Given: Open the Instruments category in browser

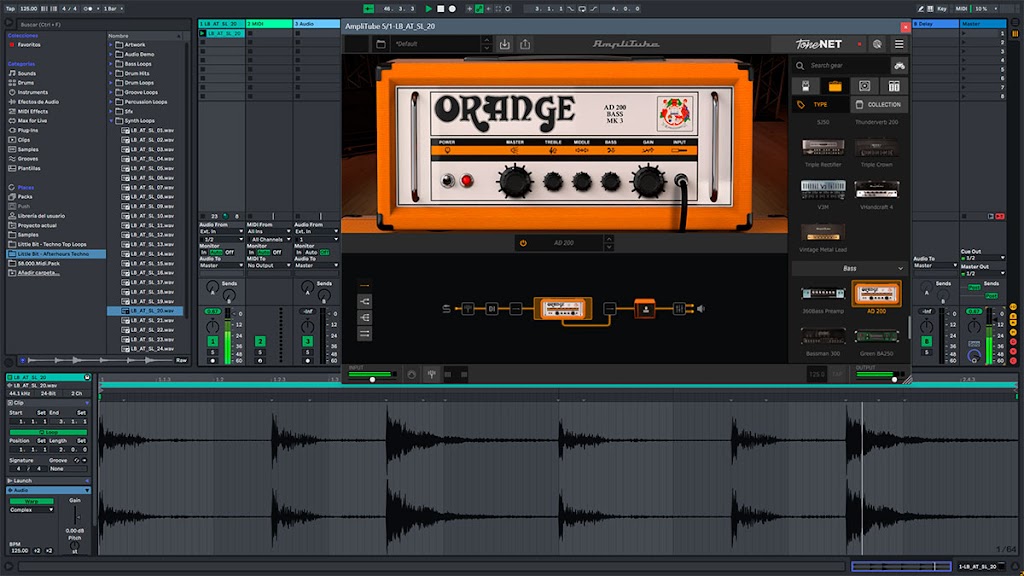Looking at the screenshot, I should click(33, 92).
